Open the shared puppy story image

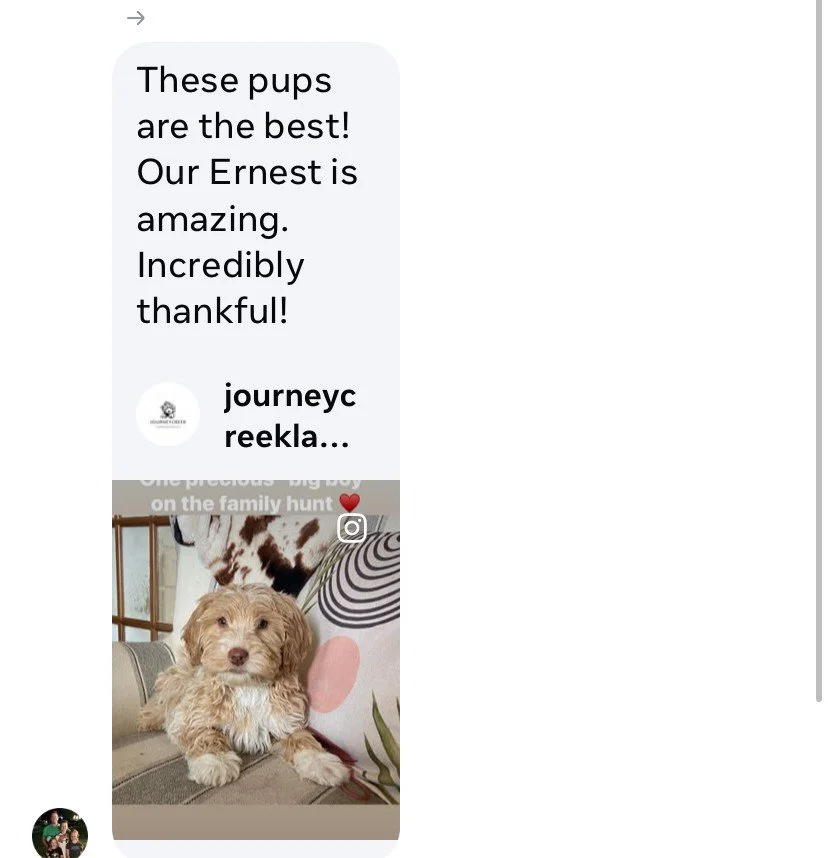pyautogui.click(x=256, y=659)
